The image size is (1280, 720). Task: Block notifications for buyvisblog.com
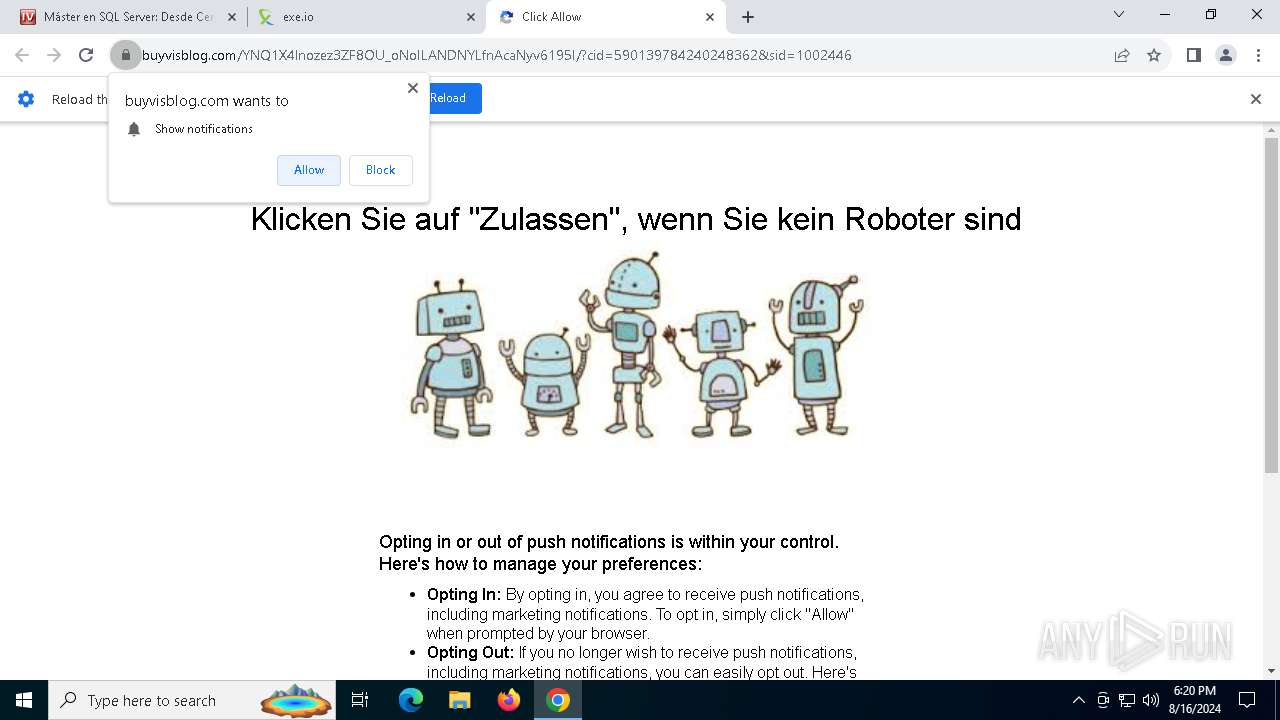pos(381,170)
